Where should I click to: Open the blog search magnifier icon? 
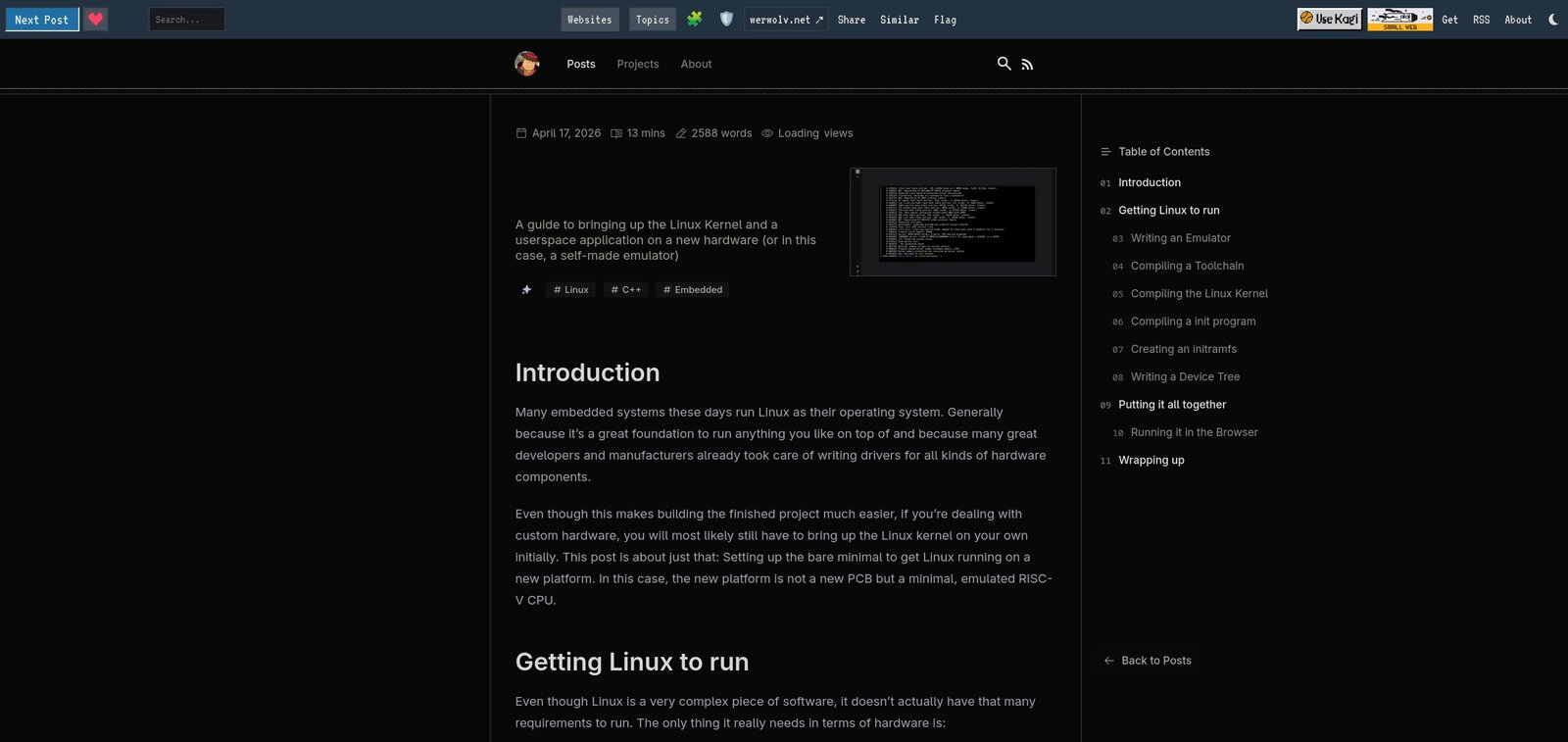1004,64
